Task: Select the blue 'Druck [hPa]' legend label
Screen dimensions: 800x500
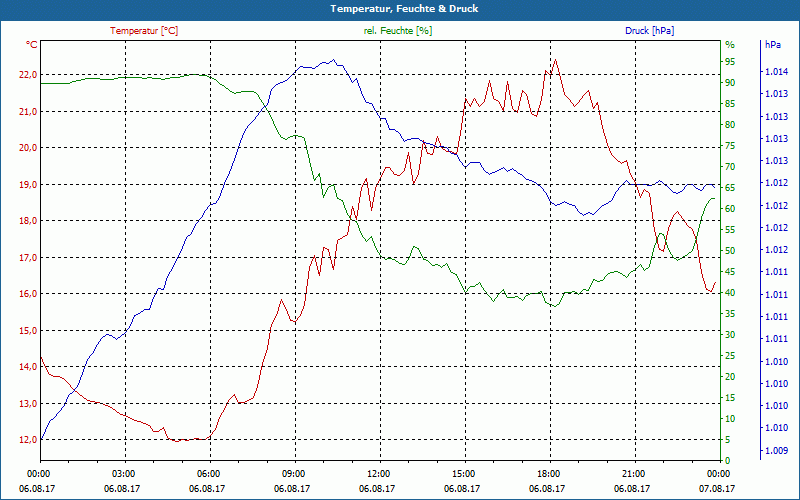Action: [x=649, y=31]
